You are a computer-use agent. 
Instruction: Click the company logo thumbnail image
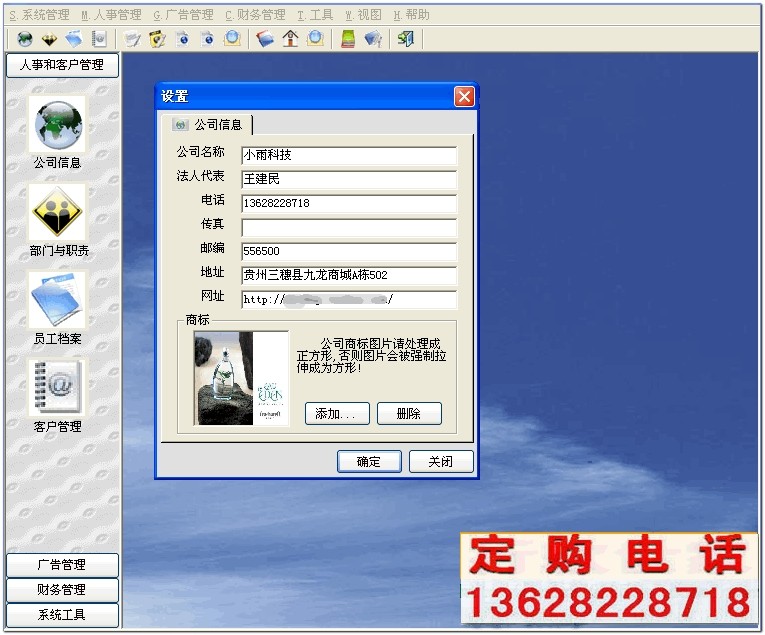[x=240, y=379]
